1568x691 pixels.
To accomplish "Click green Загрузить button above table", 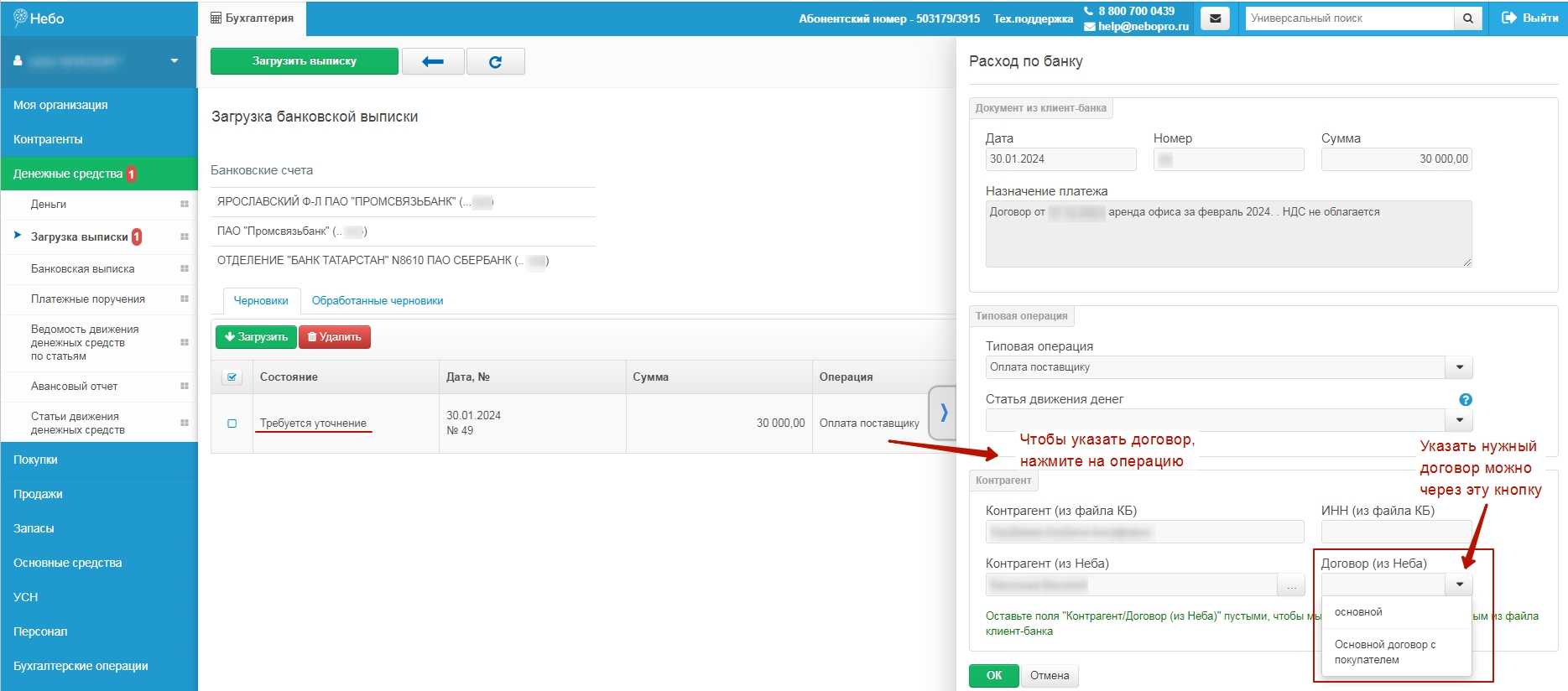I will 256,336.
